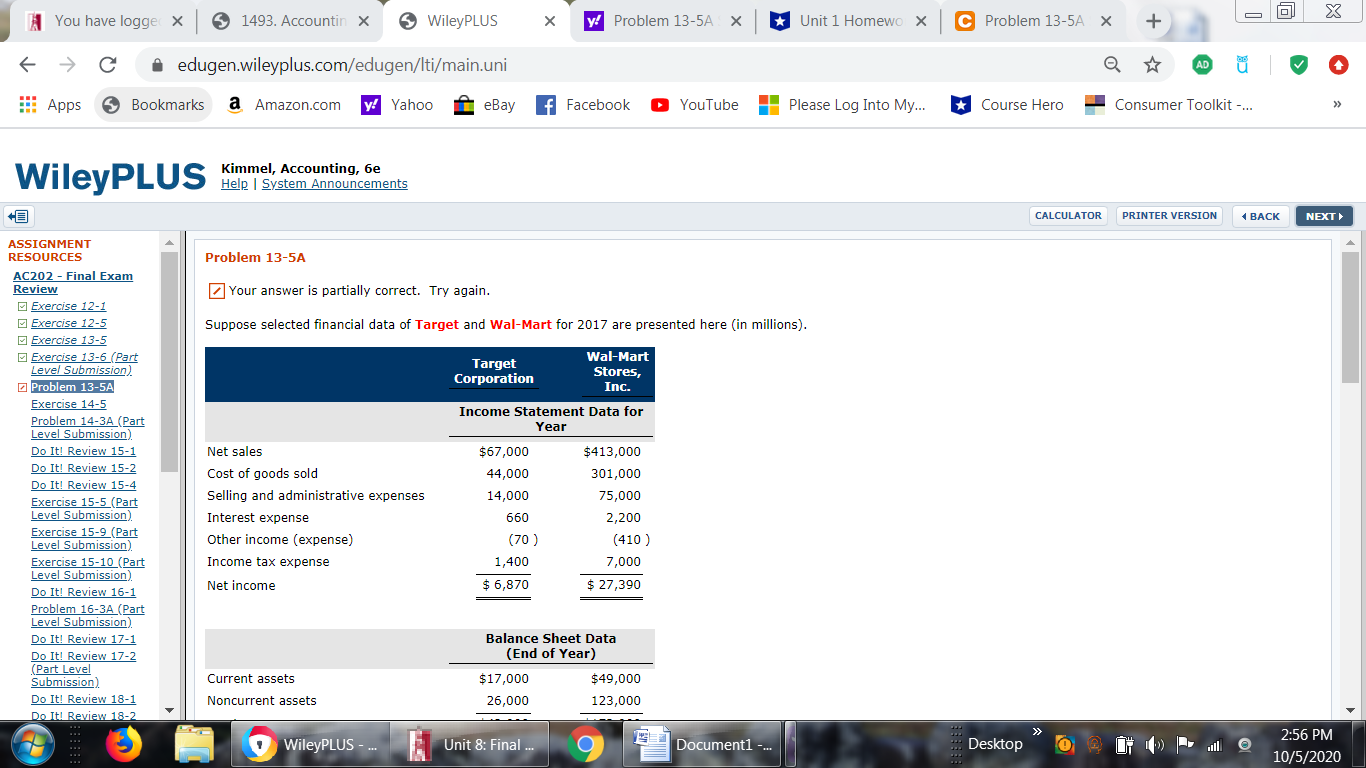Open the Bookmarks folder in bookmarks bar
1366x768 pixels.
(x=153, y=105)
